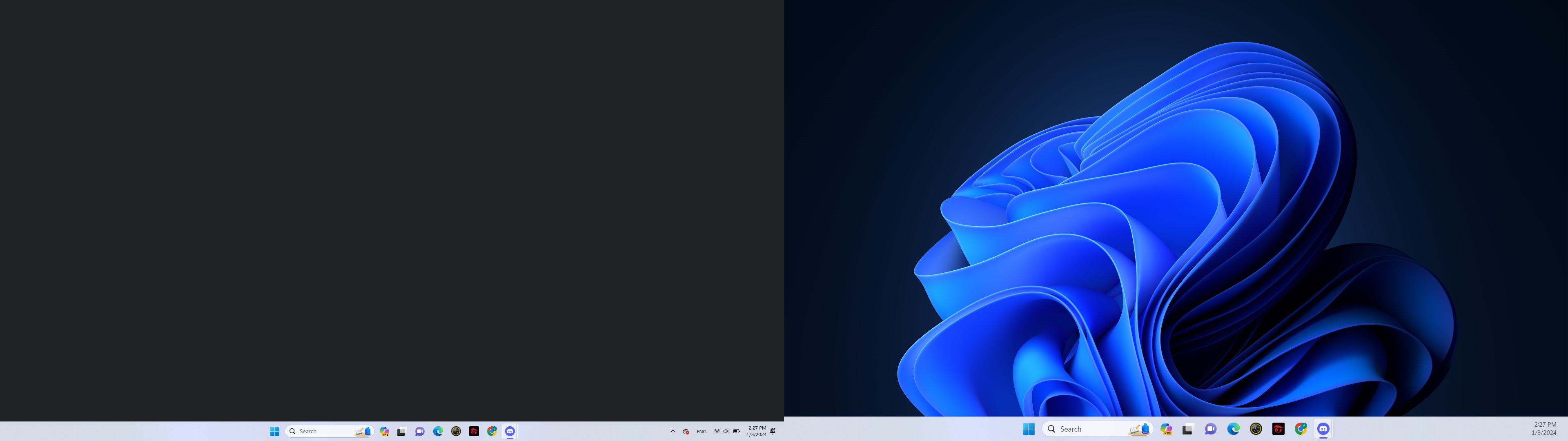Open clock on blue-wallpaper monitor's taskbar
Viewport: 1568px width, 441px height.
(1544, 429)
